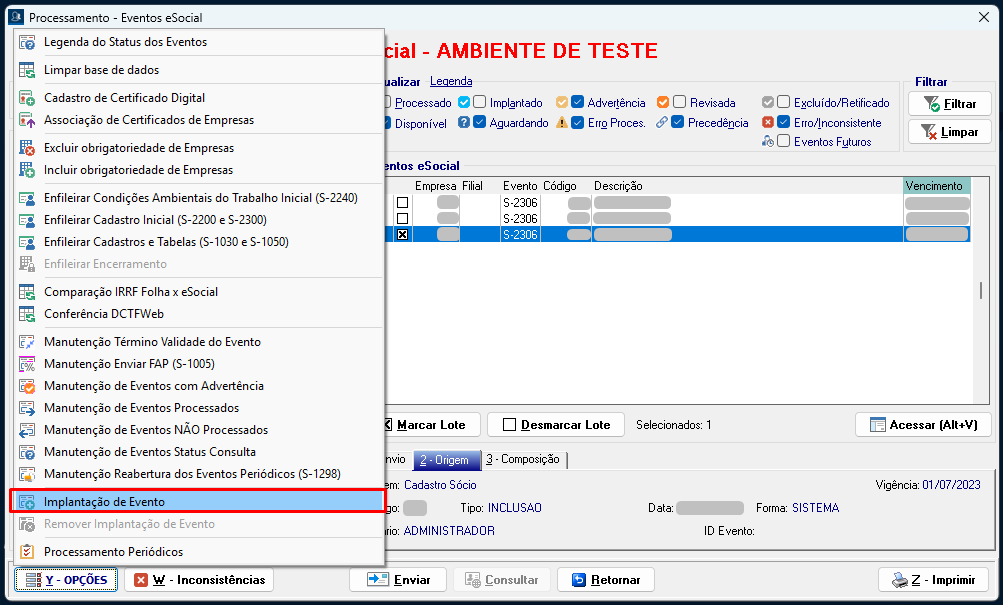The height and width of the screenshot is (605, 1003).
Task: Toggle the Revisada checkbox
Action: 680,102
